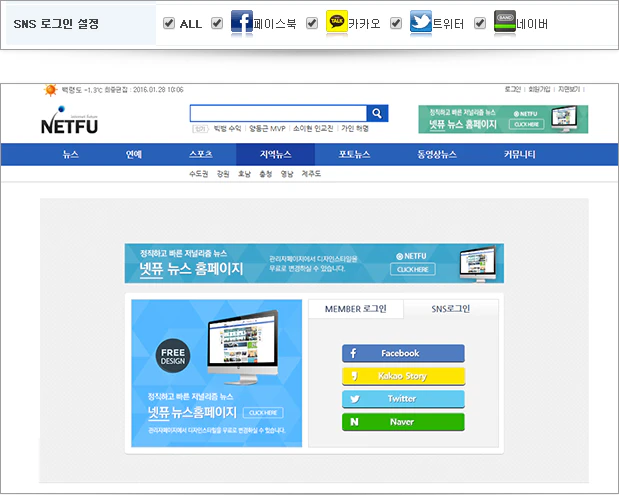619x495 pixels.
Task: Sign in using the Naver button
Action: [403, 422]
